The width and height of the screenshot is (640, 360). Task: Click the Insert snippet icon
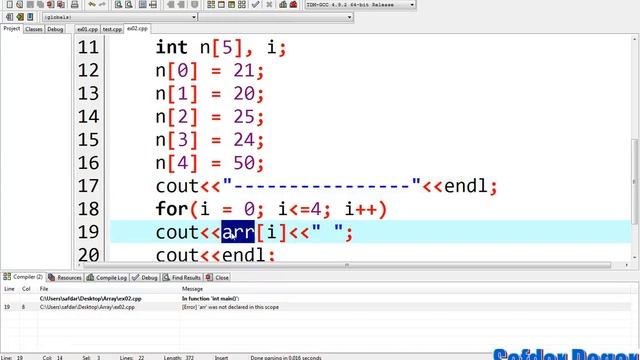[x=9, y=17]
